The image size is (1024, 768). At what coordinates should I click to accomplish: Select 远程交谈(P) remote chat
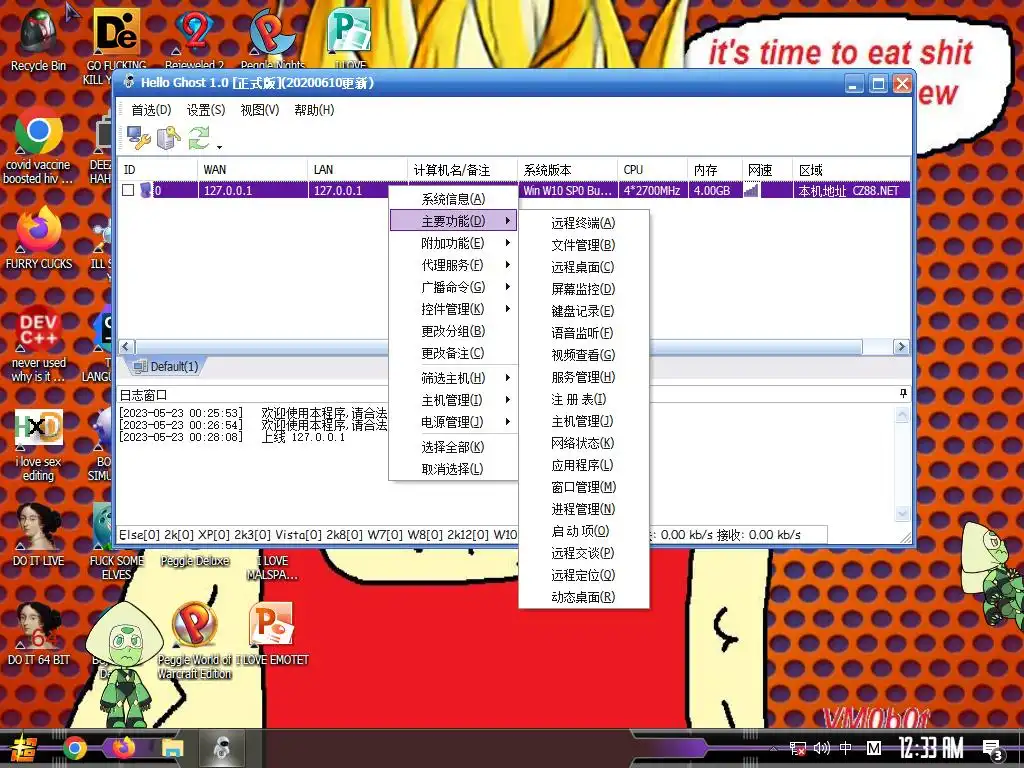click(x=583, y=553)
